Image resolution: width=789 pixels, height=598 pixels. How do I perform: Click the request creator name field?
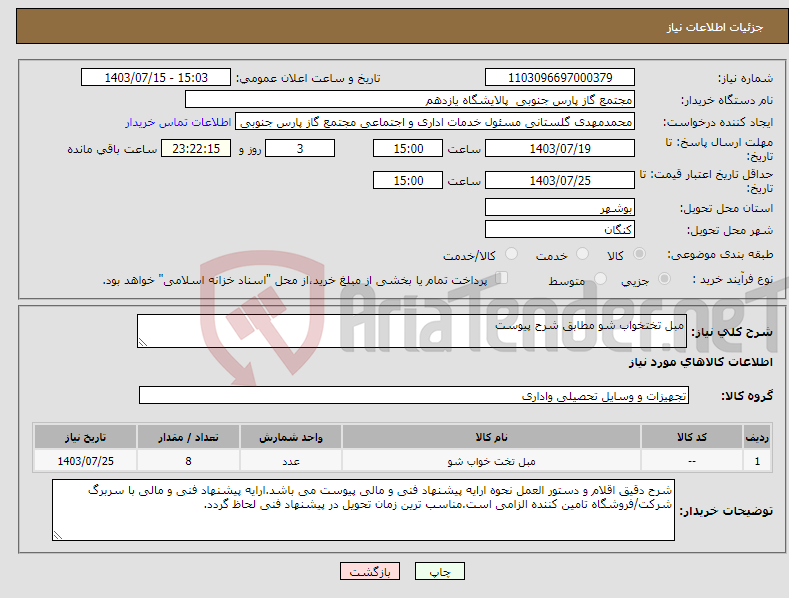coord(435,122)
